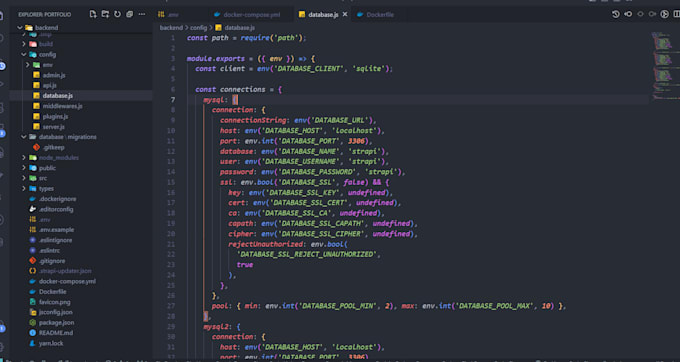Select database.js in the Explorer tree
Screen dimensions: 680x362
57,95
